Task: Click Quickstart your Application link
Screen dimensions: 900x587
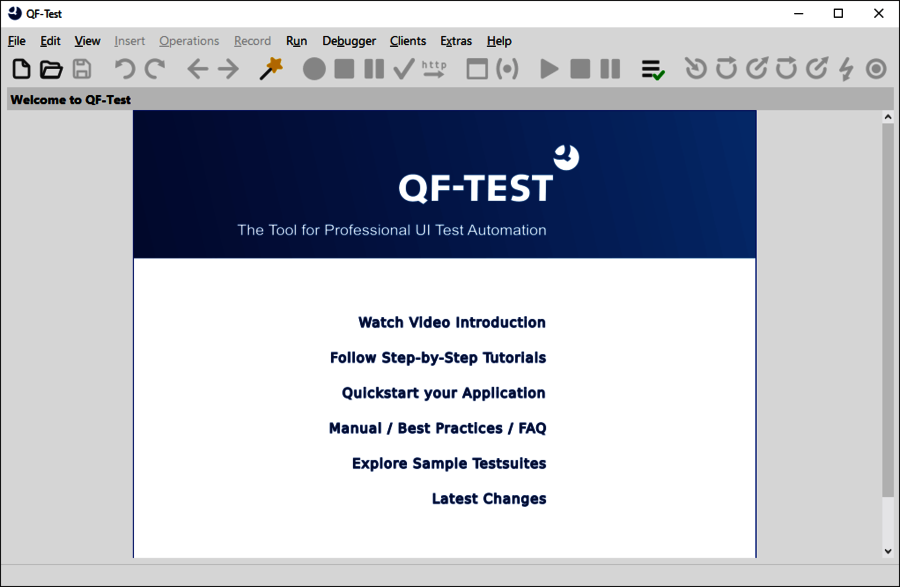Action: [x=444, y=393]
